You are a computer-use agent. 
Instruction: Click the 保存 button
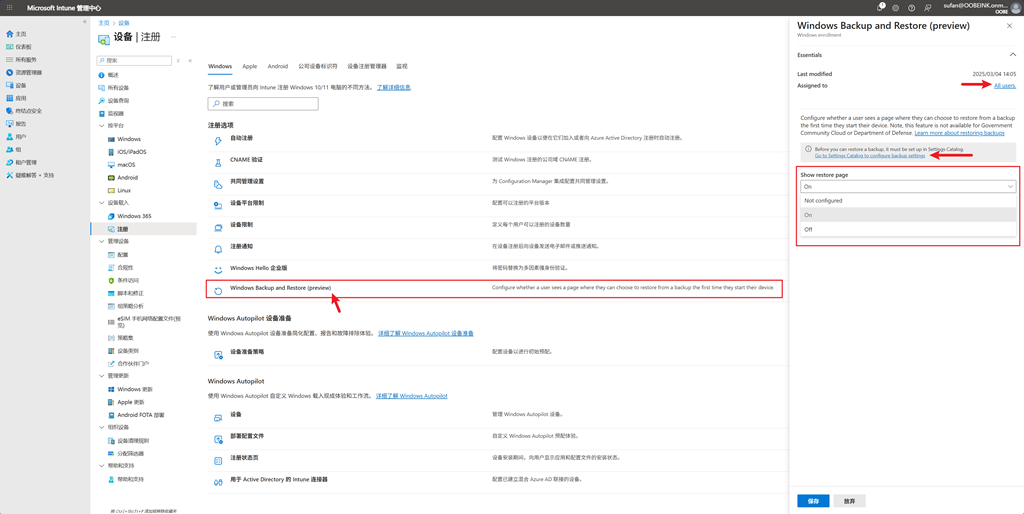[x=813, y=501]
